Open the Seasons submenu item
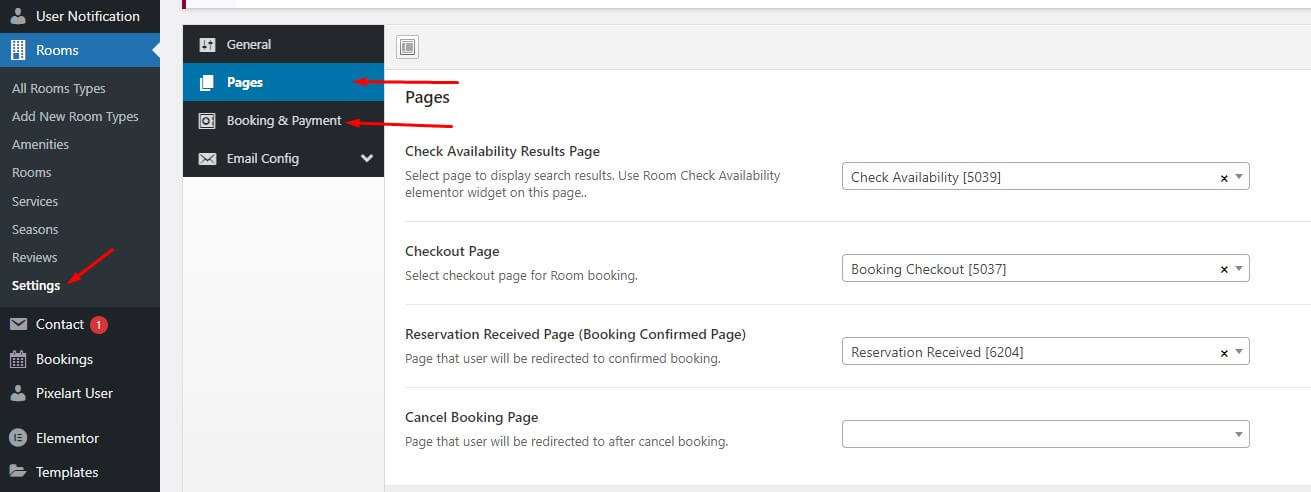This screenshot has width=1311, height=492. coord(35,229)
